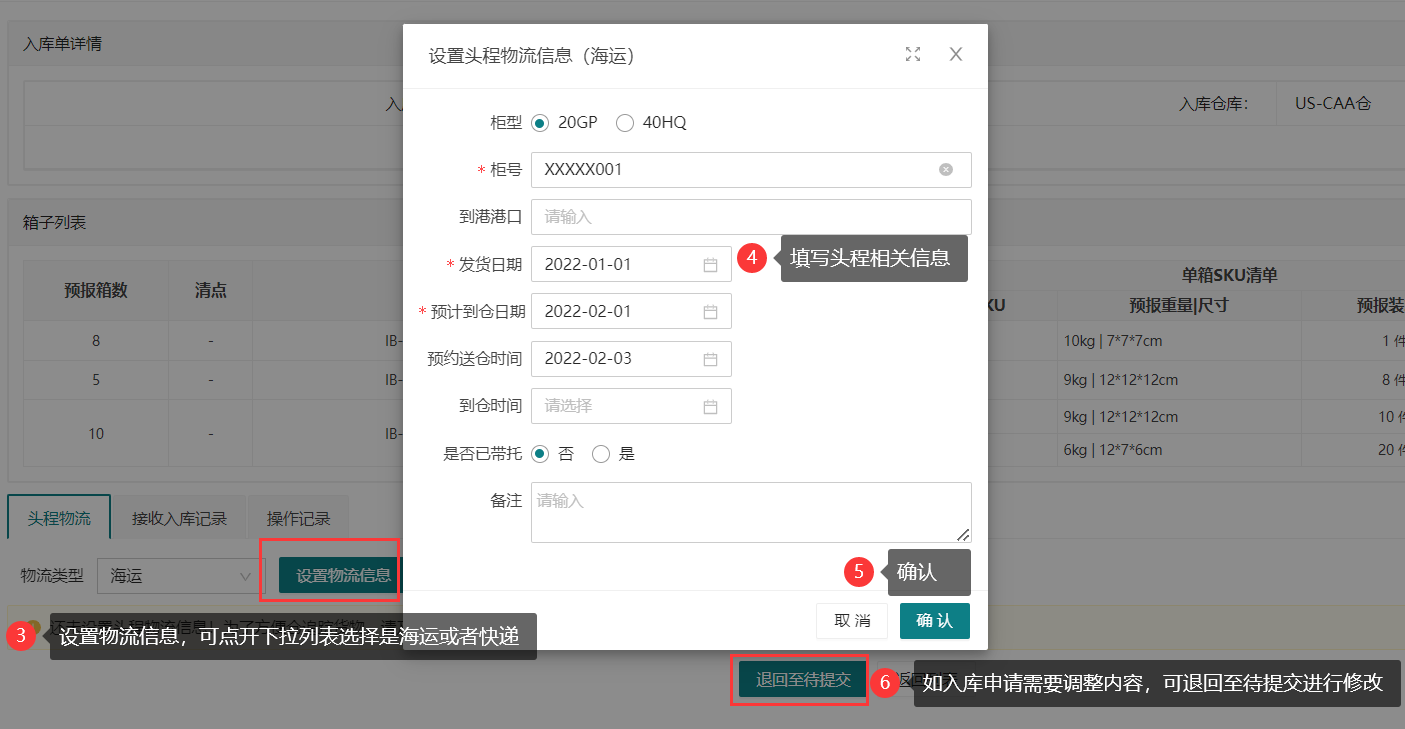
Task: Choose 否 for 是否已带托
Action: [x=541, y=454]
